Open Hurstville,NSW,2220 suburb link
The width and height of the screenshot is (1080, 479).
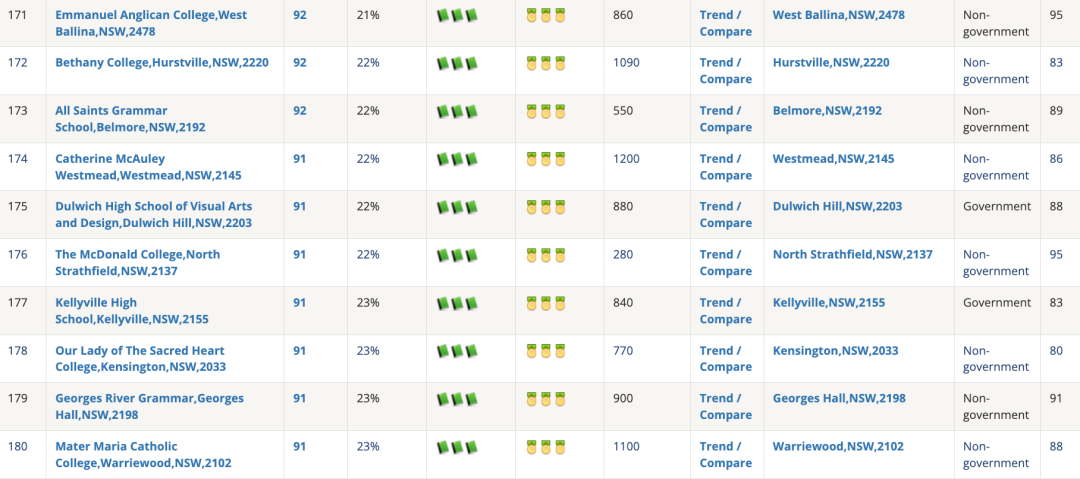coord(831,63)
